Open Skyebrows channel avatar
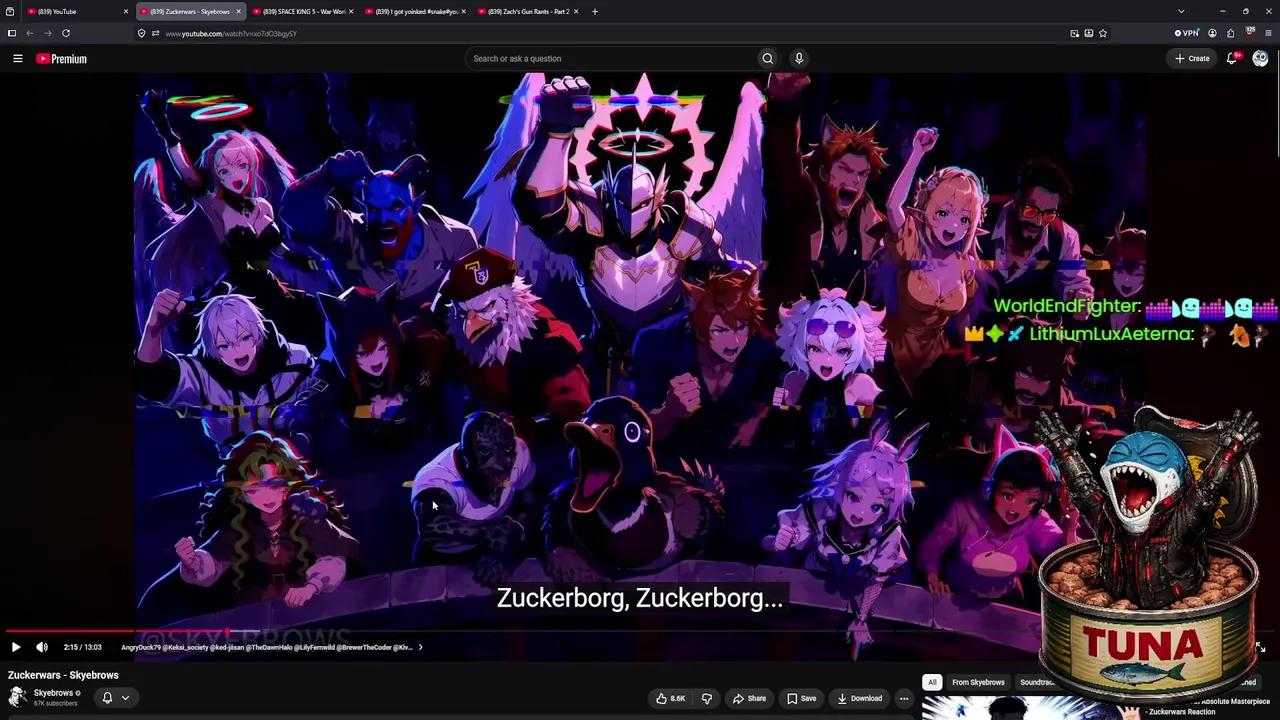1280x720 pixels. [x=18, y=697]
